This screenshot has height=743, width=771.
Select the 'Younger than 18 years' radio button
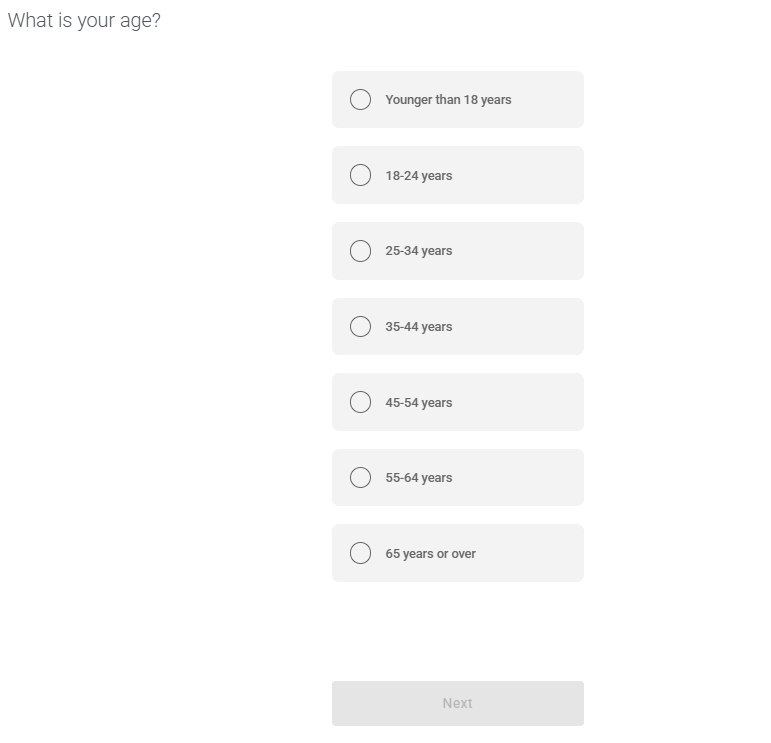[x=361, y=100]
